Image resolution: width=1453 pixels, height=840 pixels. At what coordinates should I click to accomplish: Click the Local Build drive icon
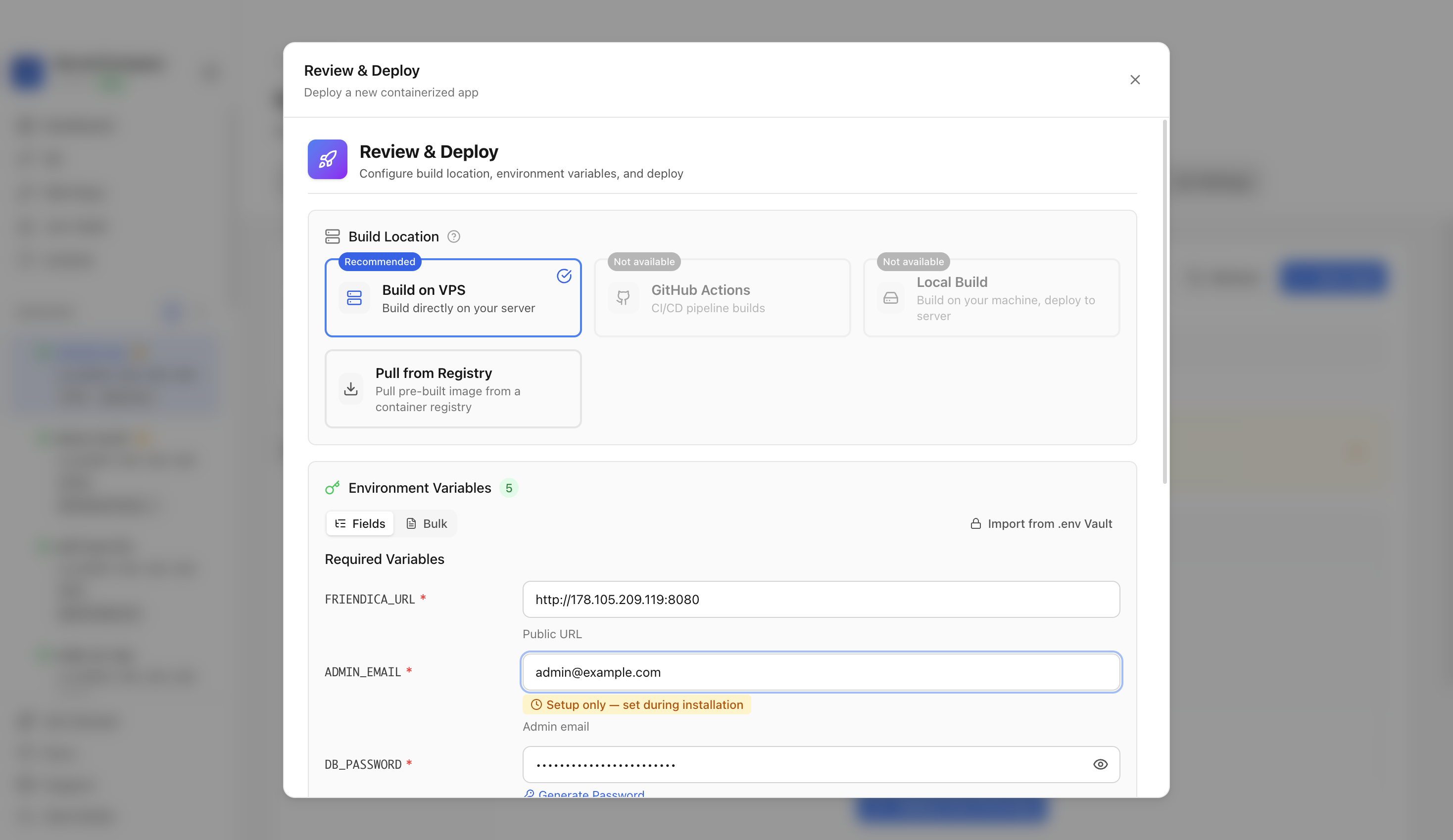(891, 298)
